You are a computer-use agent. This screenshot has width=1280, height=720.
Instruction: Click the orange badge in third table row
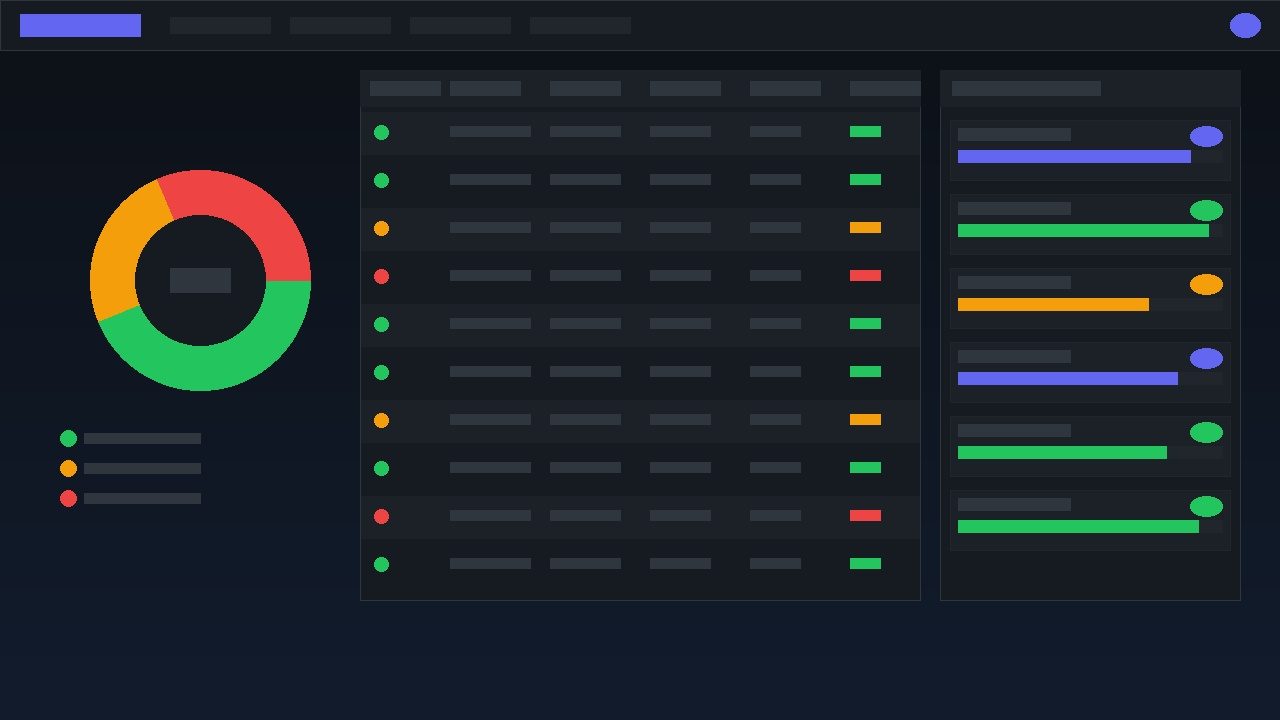click(x=865, y=228)
